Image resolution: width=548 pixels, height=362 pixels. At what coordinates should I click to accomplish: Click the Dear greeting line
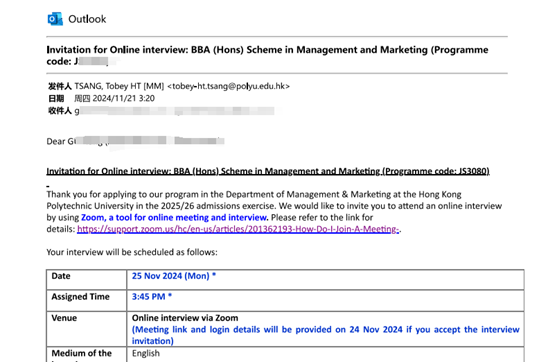[135, 141]
